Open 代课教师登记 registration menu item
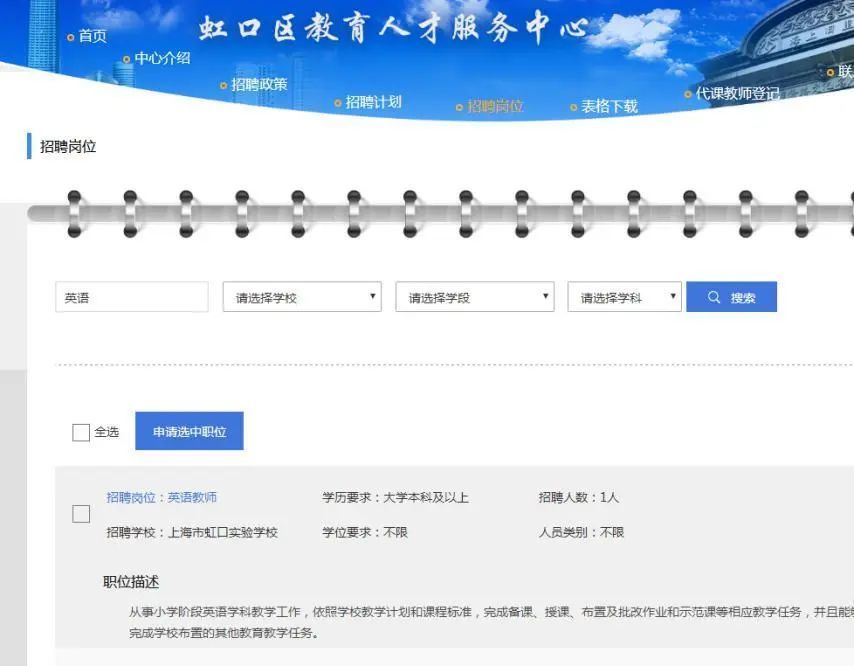 pos(737,94)
